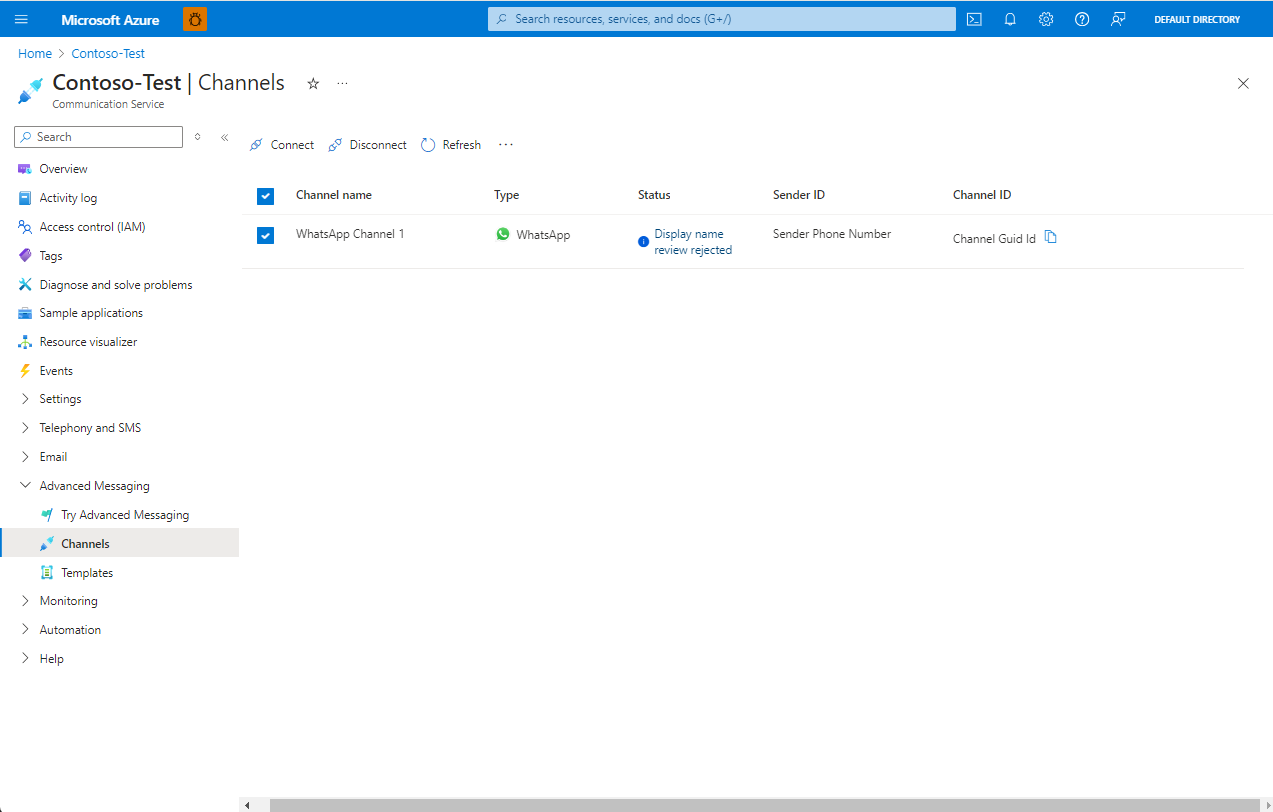The width and height of the screenshot is (1273, 812).
Task: Toggle the select-all channels checkbox
Action: (265, 196)
